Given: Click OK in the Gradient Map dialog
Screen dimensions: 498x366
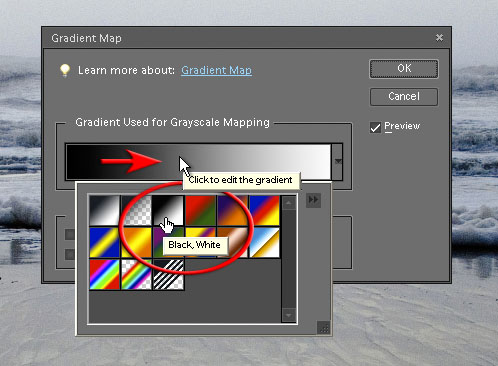Looking at the screenshot, I should (x=404, y=69).
